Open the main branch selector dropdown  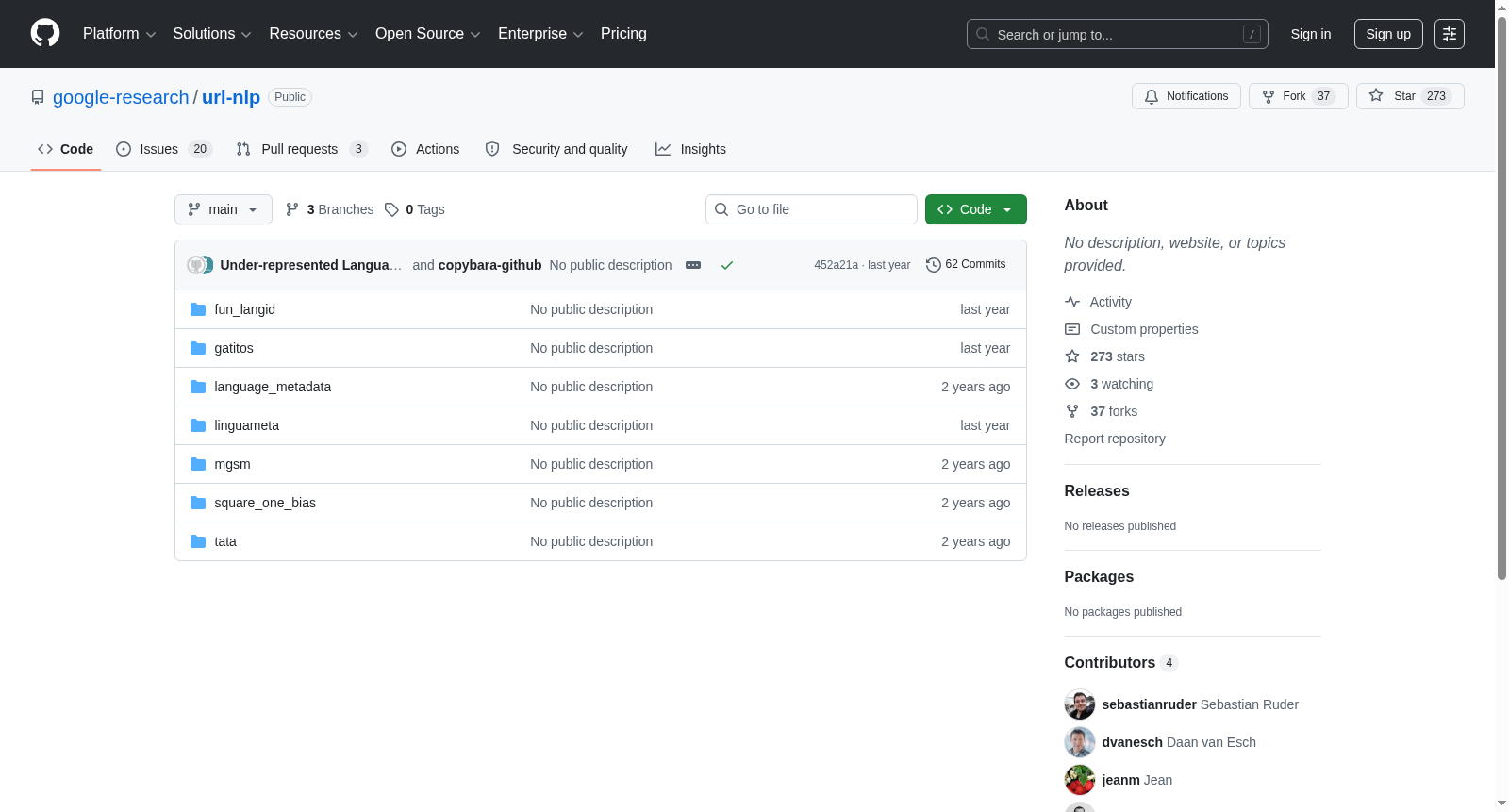(x=224, y=209)
